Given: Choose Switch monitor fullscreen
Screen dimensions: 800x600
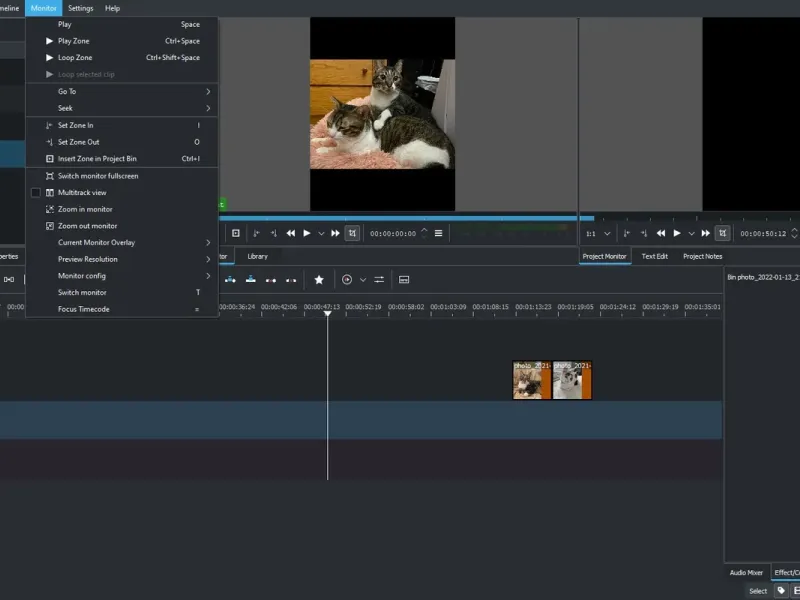Looking at the screenshot, I should click(x=98, y=176).
